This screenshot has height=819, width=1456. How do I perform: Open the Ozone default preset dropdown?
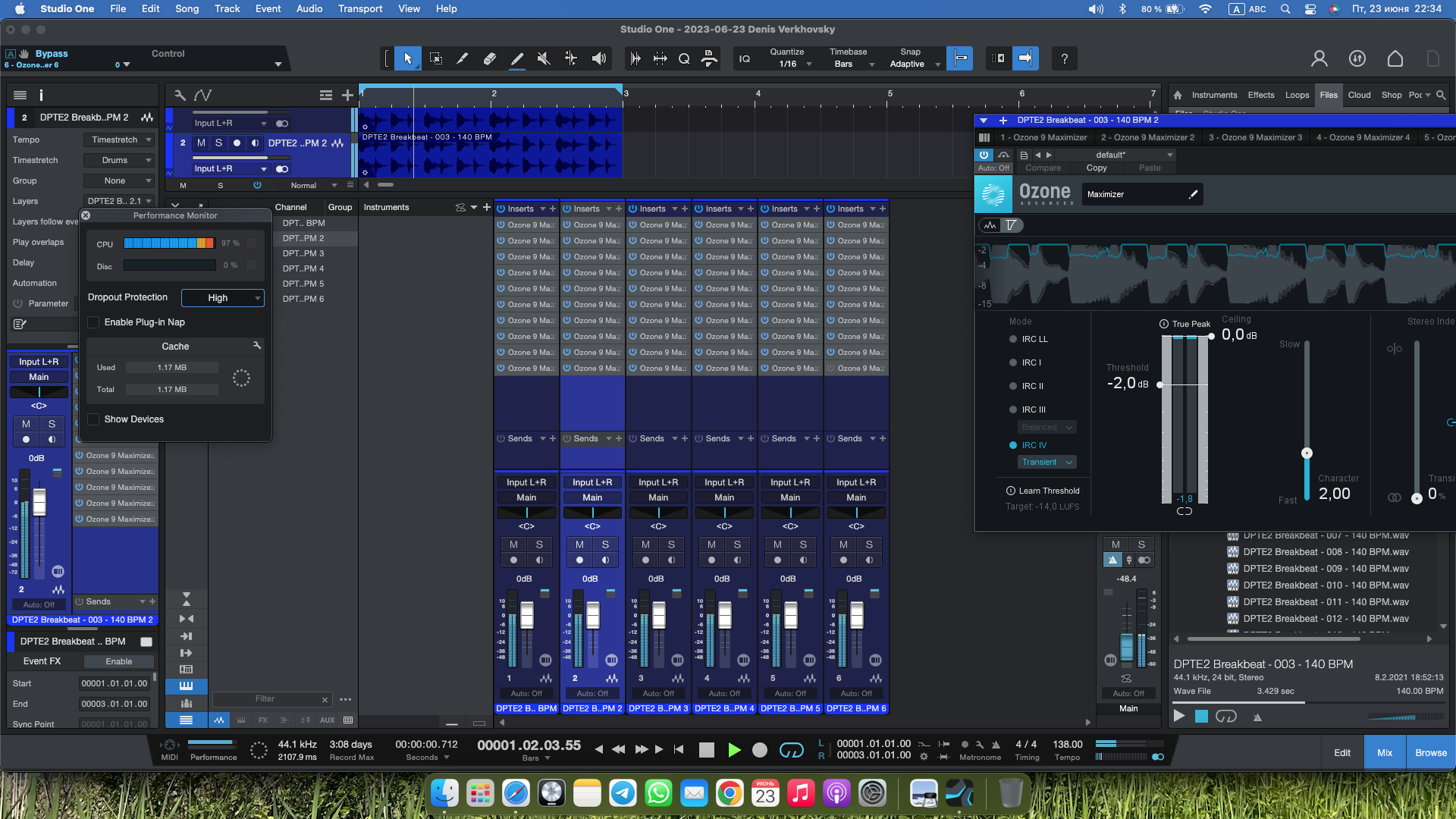[1116, 155]
